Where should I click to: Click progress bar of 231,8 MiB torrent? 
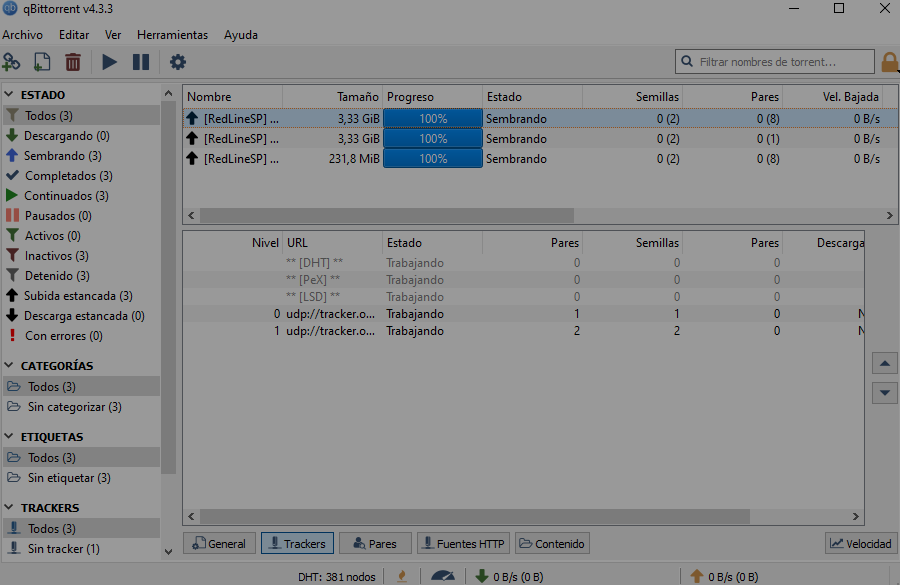433,158
